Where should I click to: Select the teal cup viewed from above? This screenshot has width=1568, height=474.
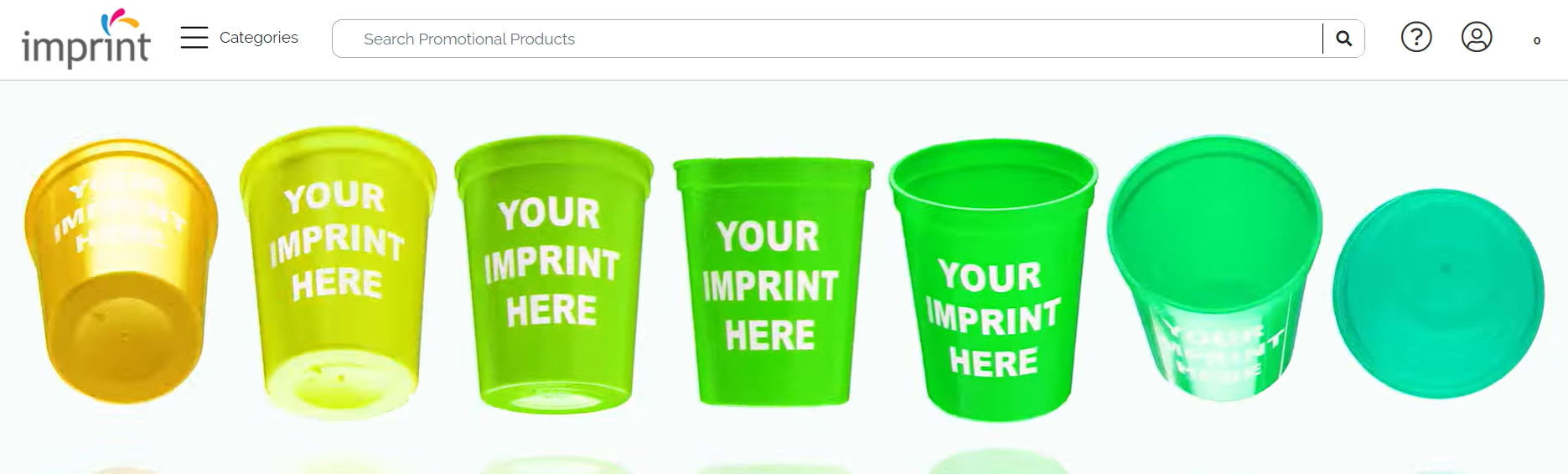tap(1438, 294)
